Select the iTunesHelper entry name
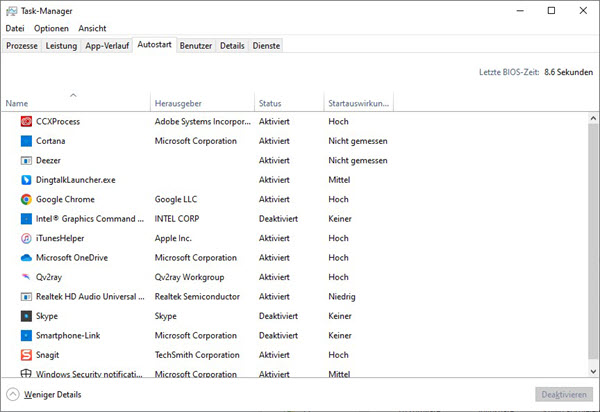The image size is (600, 412). coord(60,238)
